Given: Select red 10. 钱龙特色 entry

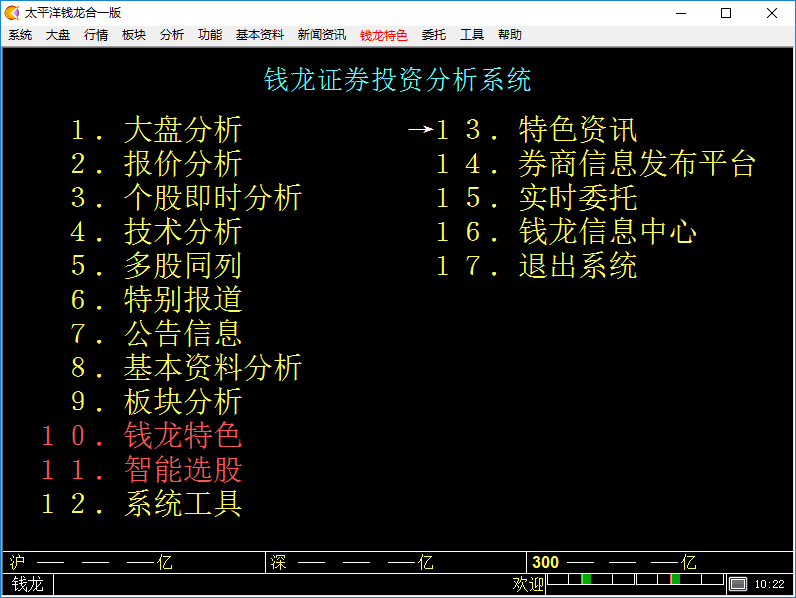Looking at the screenshot, I should 142,436.
